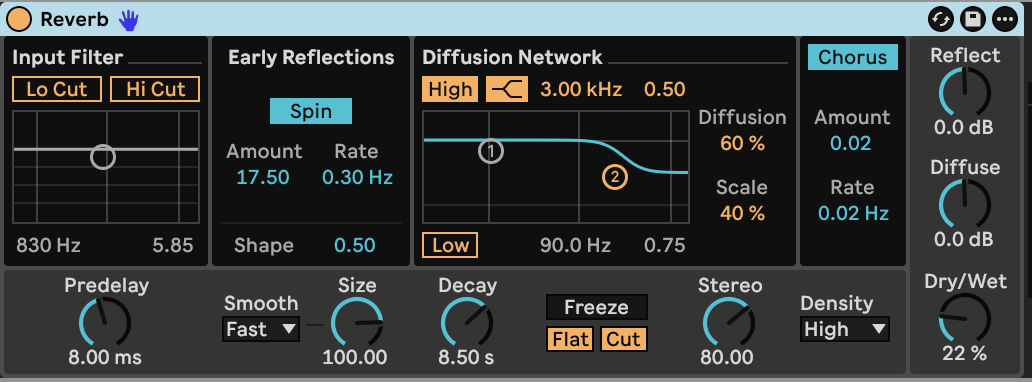
Task: Click the high filter gain value 0.50
Action: click(x=665, y=90)
